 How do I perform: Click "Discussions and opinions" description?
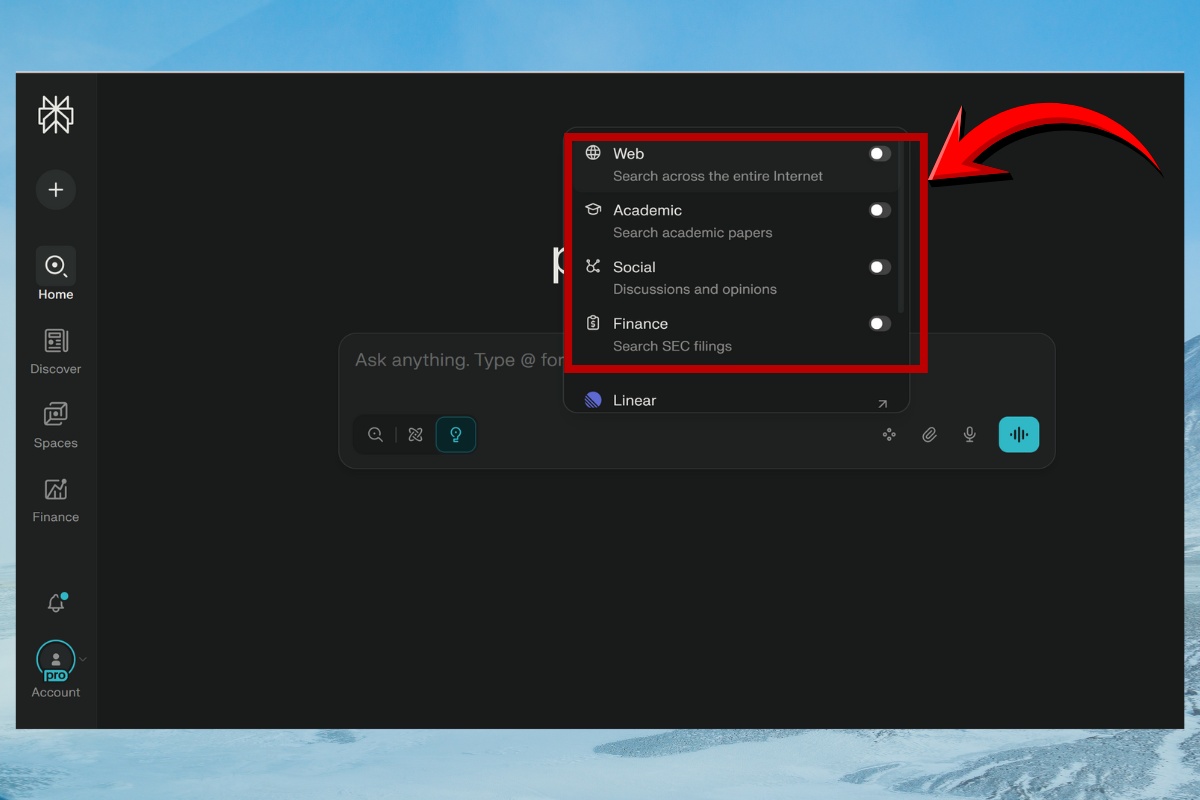[x=695, y=289]
